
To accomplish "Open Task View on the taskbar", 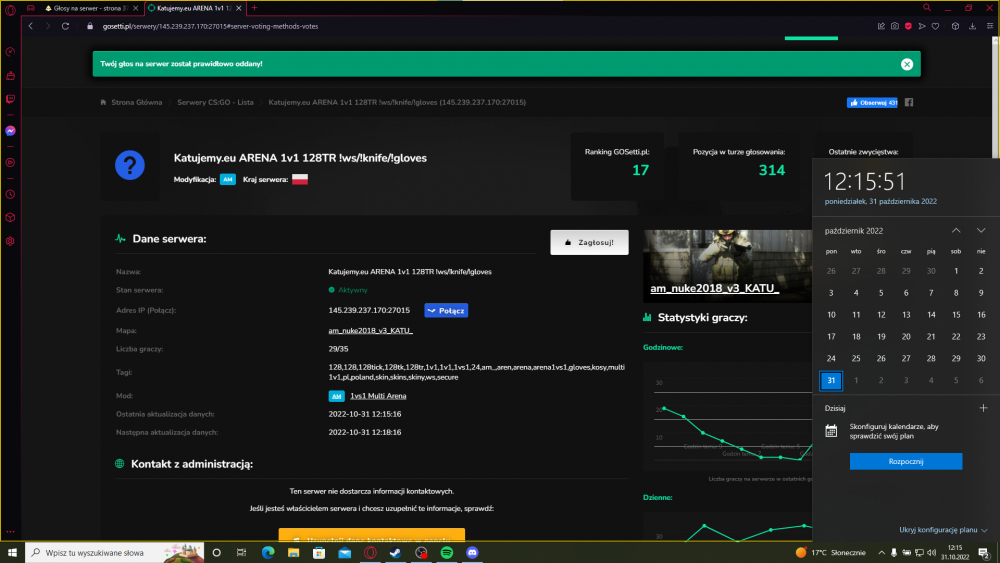I will 241,552.
